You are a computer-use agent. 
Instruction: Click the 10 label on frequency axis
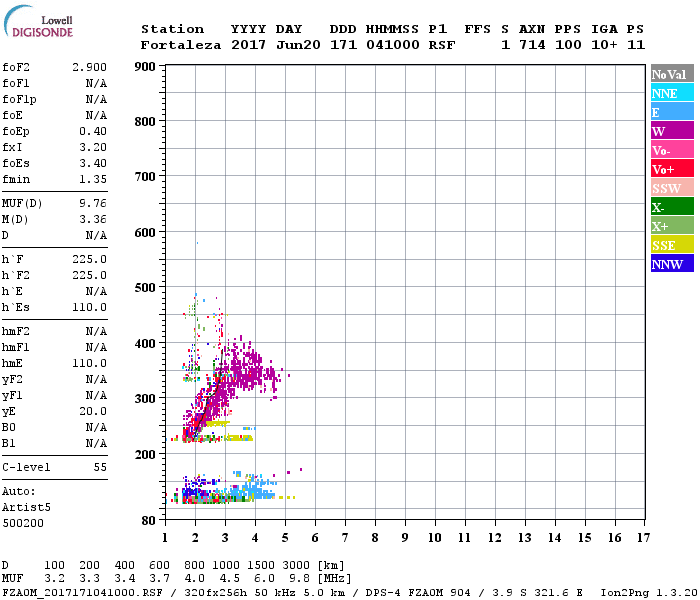point(435,538)
